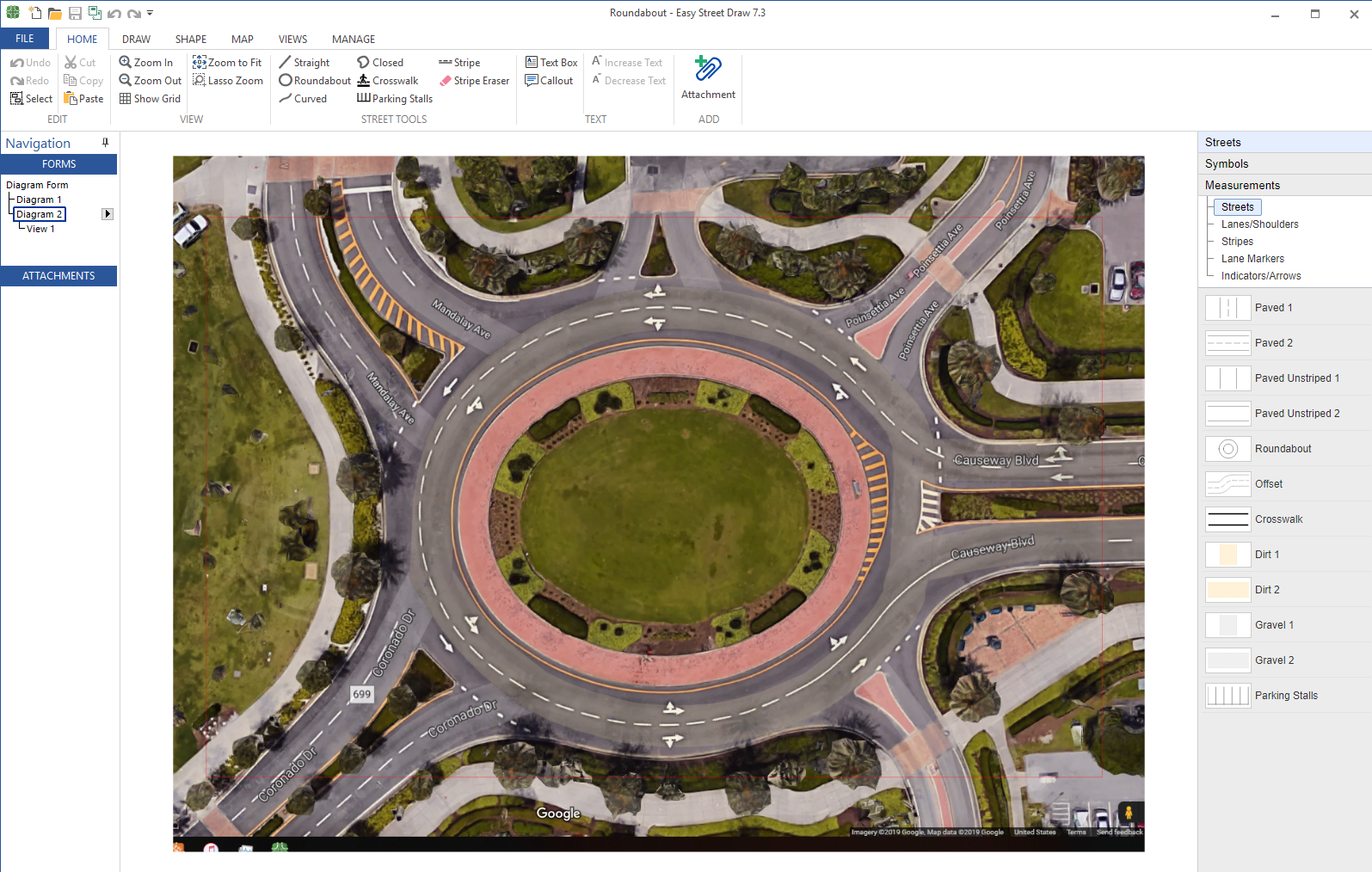
Task: Select Lanes/Shoulders category
Action: point(1259,224)
